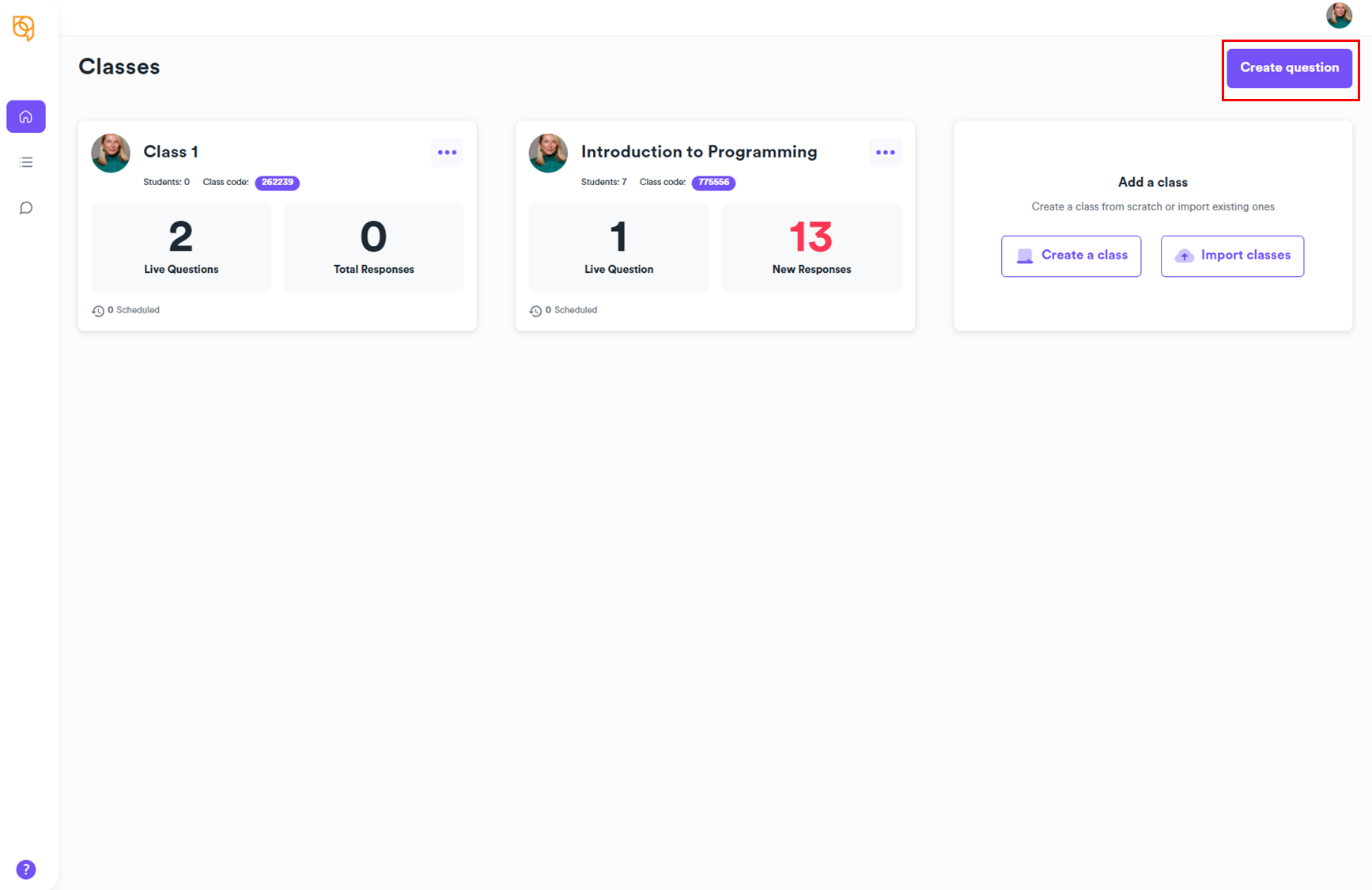The image size is (1372, 890).
Task: Click the home icon in the sidebar
Action: pos(26,117)
